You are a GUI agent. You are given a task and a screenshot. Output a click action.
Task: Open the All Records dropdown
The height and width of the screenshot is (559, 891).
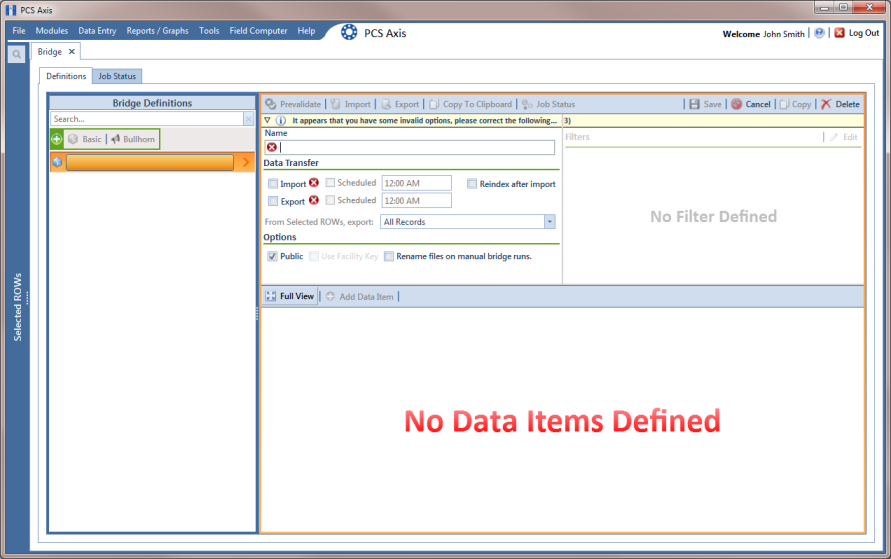pyautogui.click(x=549, y=222)
